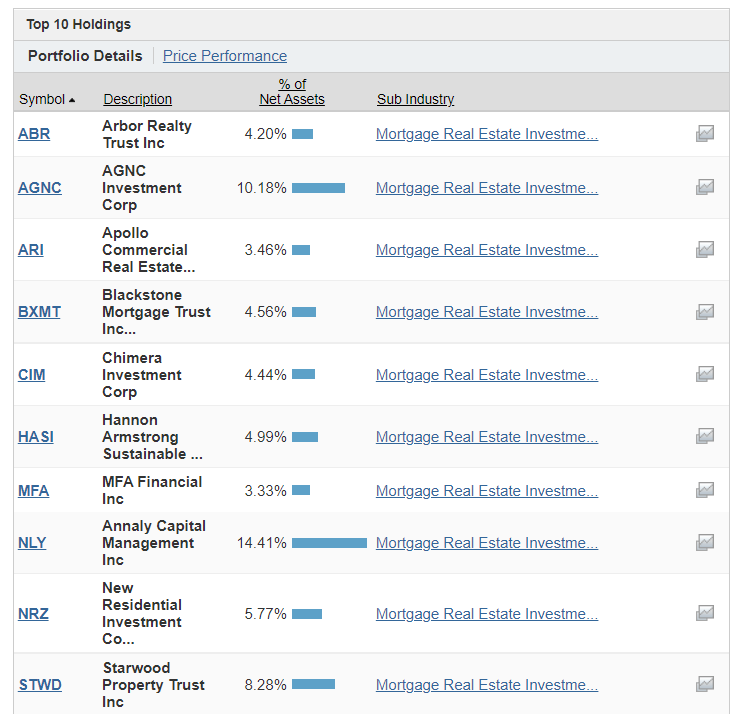
Task: Select the 4.99% net assets value
Action: tap(265, 437)
